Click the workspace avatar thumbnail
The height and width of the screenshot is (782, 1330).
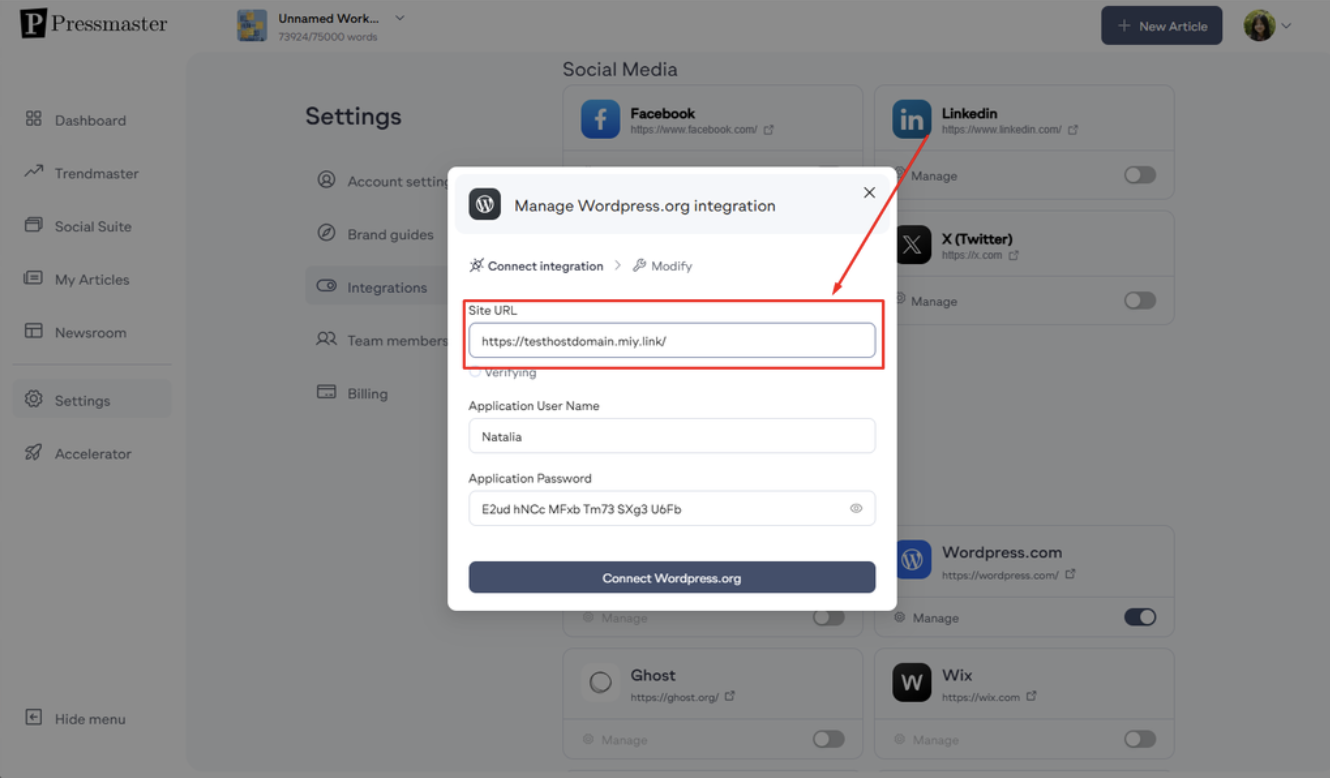(x=252, y=26)
